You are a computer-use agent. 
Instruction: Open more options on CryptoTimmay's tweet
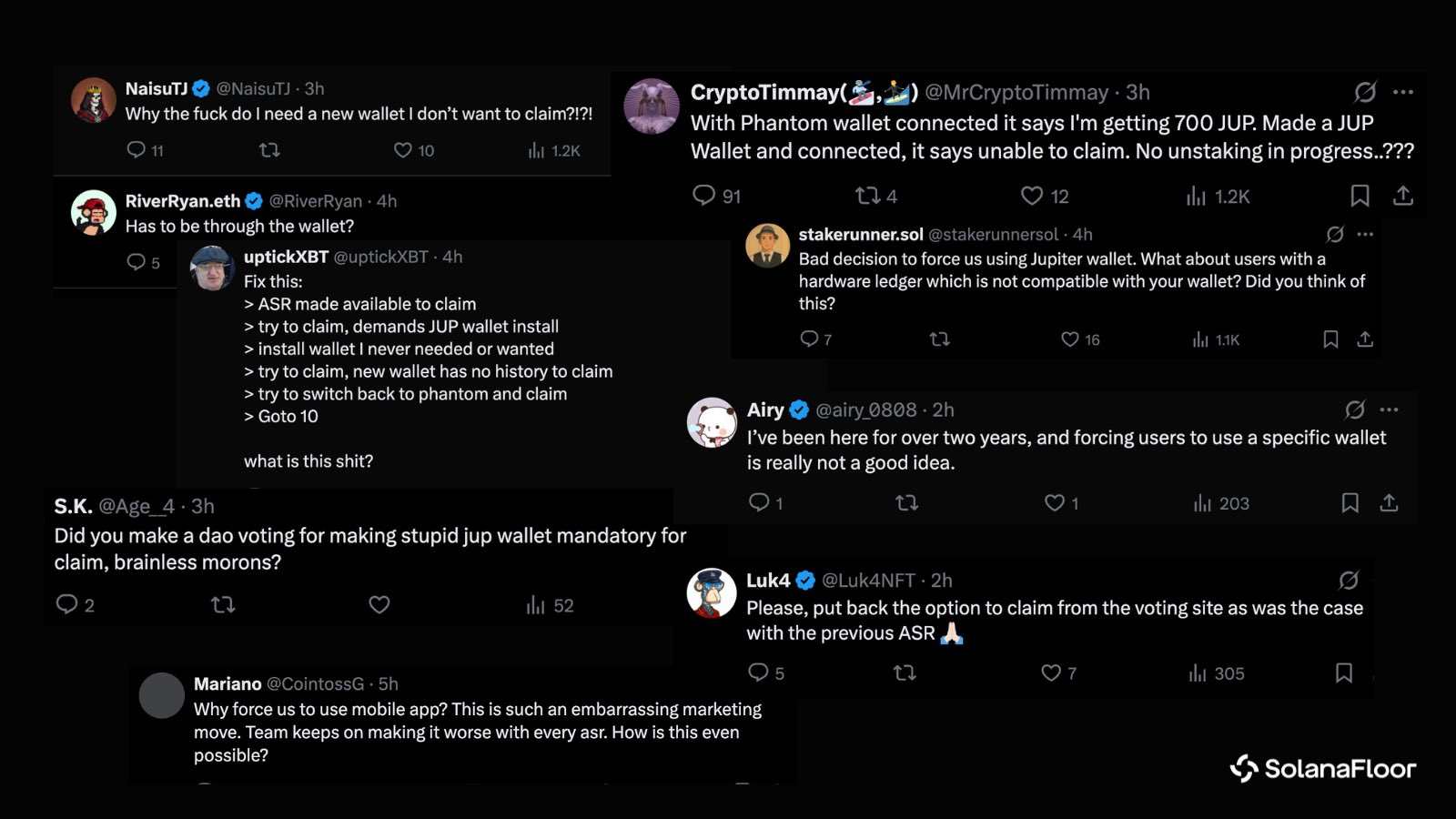tap(1403, 92)
